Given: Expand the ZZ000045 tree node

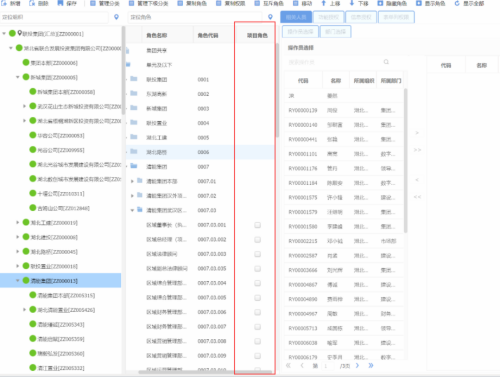Looking at the screenshot, I should pos(18,252).
